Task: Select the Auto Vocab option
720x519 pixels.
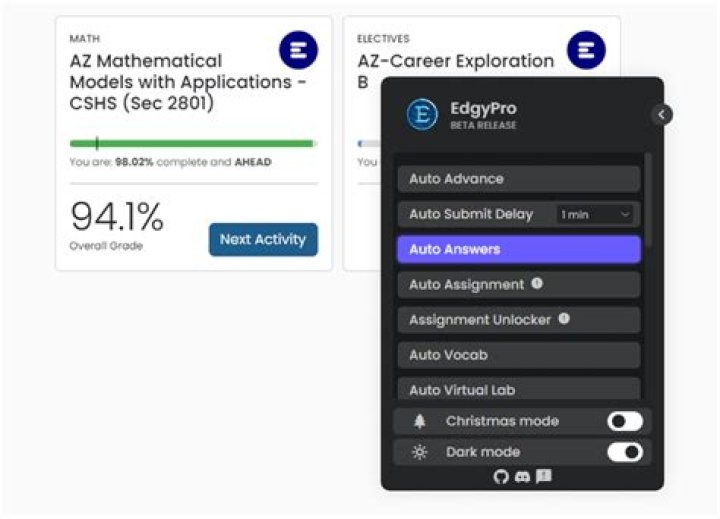Action: [x=518, y=355]
